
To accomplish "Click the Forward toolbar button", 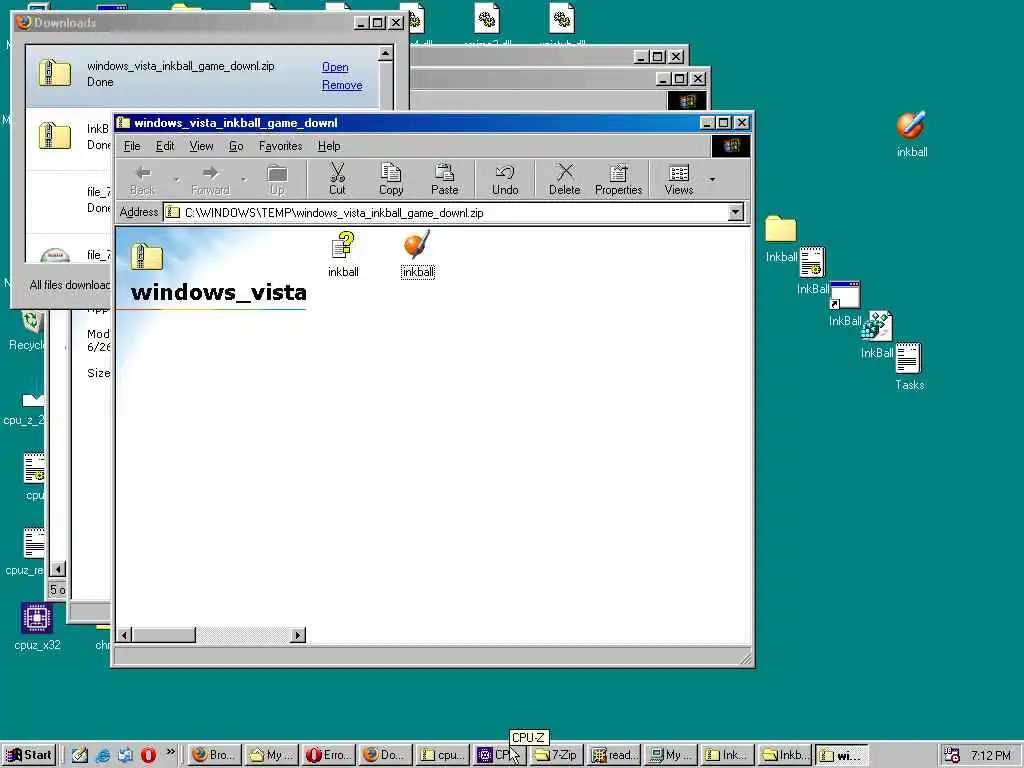I will coord(210,179).
